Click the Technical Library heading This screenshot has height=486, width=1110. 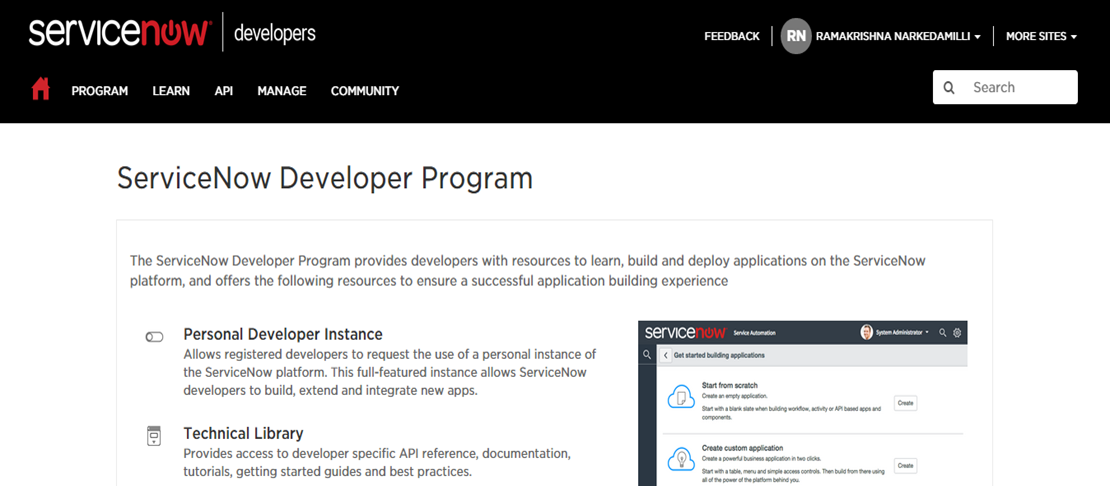point(244,433)
